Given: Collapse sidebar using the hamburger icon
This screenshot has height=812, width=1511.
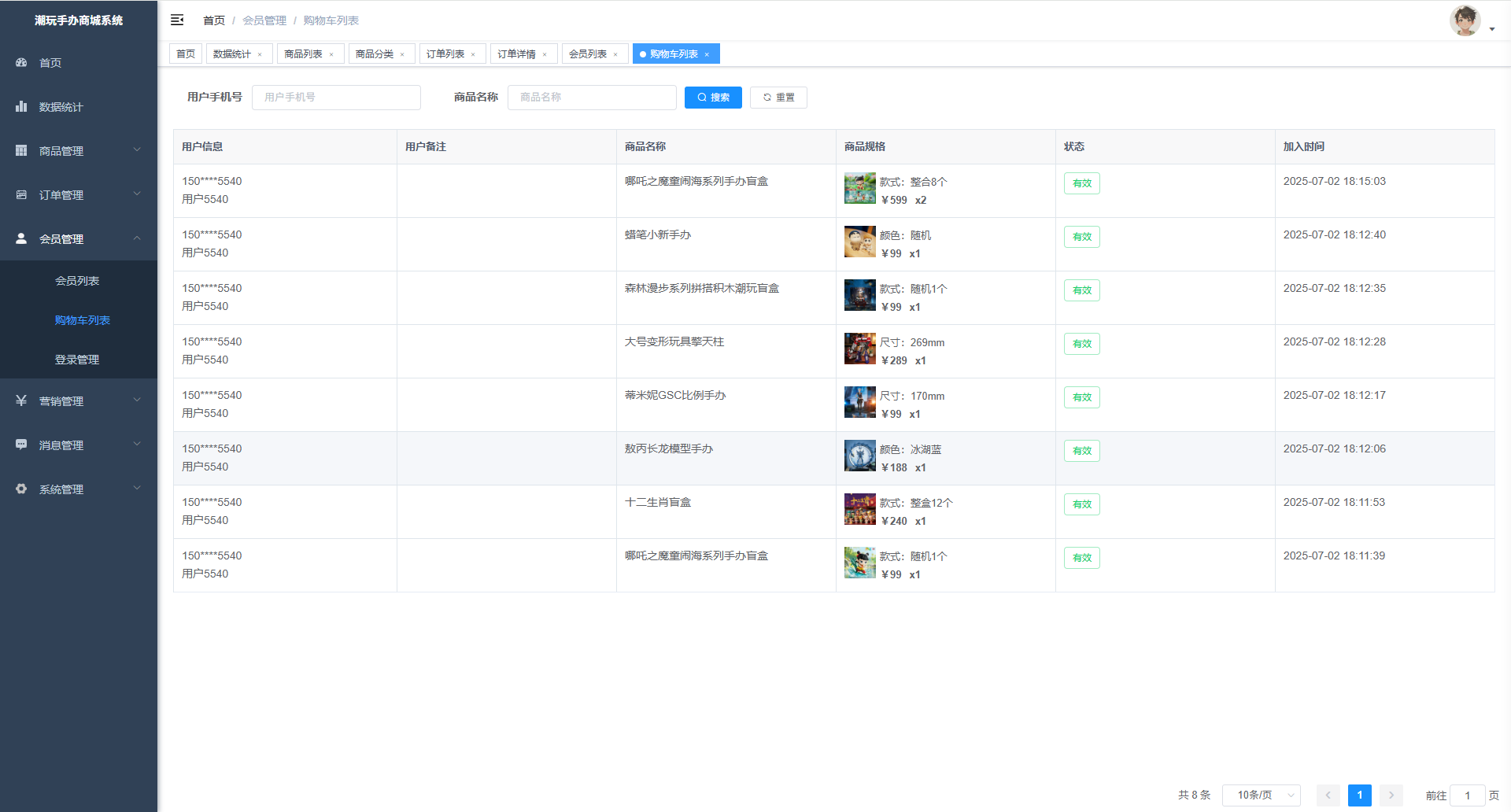Looking at the screenshot, I should point(177,20).
